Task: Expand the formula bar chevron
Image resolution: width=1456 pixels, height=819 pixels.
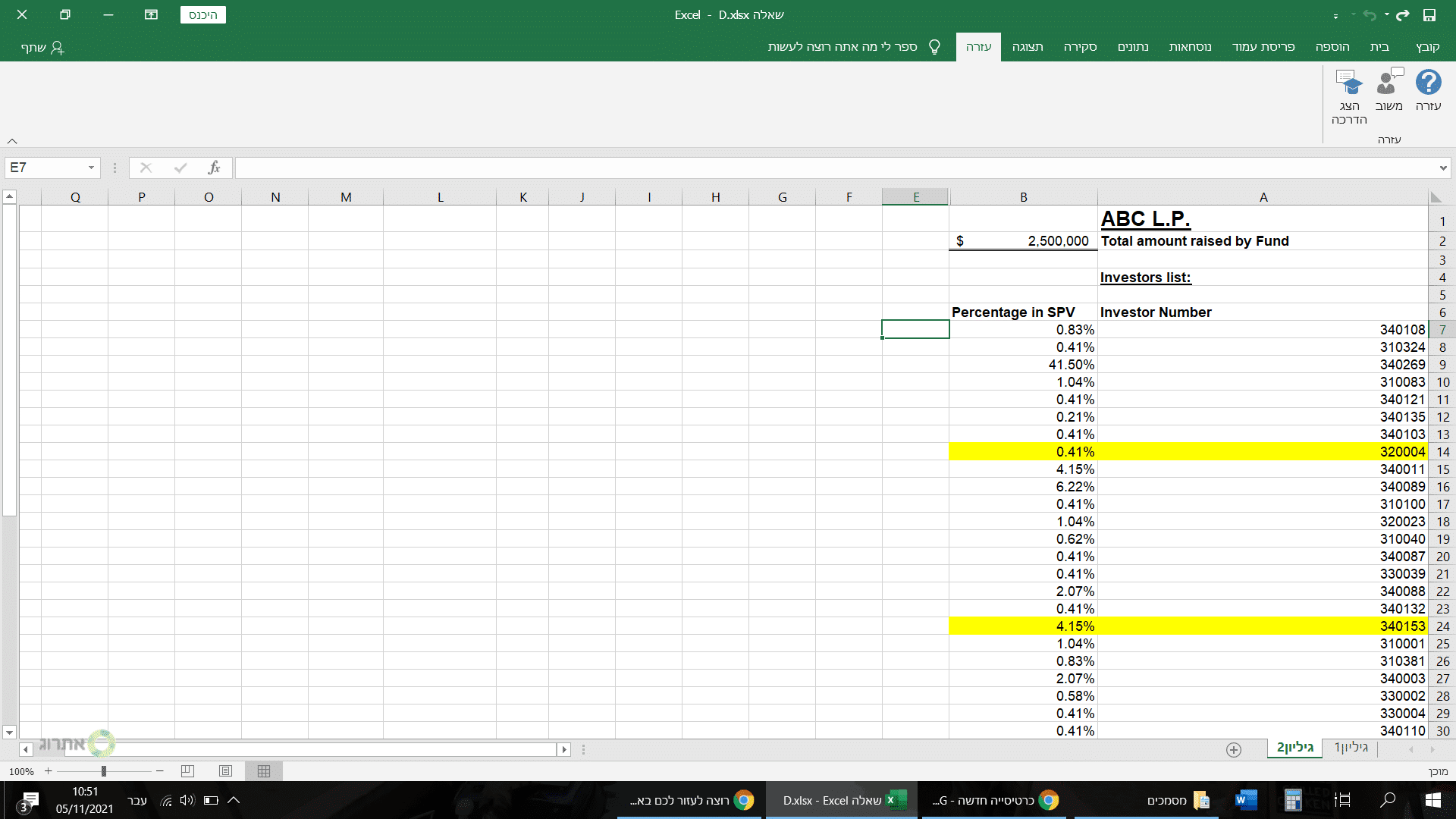Action: tap(1443, 168)
